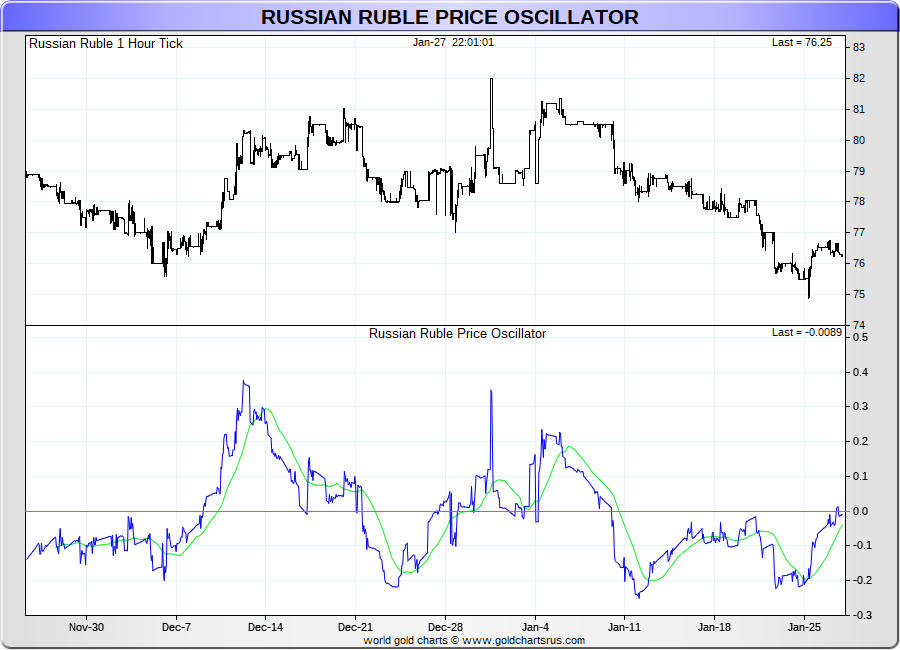Viewport: 900px width, 650px height.
Task: Click the 'RUSSIAN RUBLE PRICE OSCILLATOR' title
Action: point(449,17)
